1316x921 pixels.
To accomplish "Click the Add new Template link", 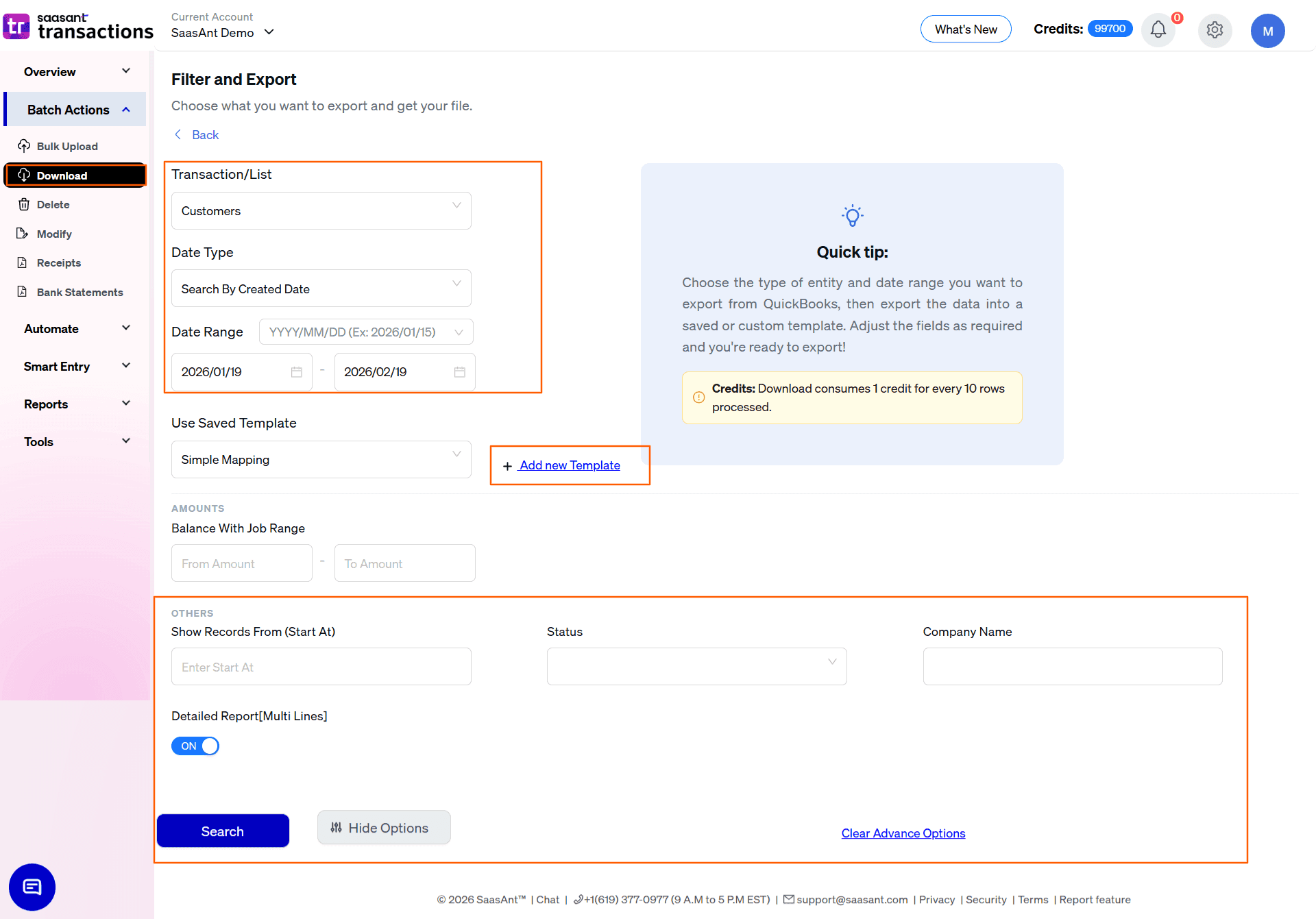I will [x=570, y=465].
